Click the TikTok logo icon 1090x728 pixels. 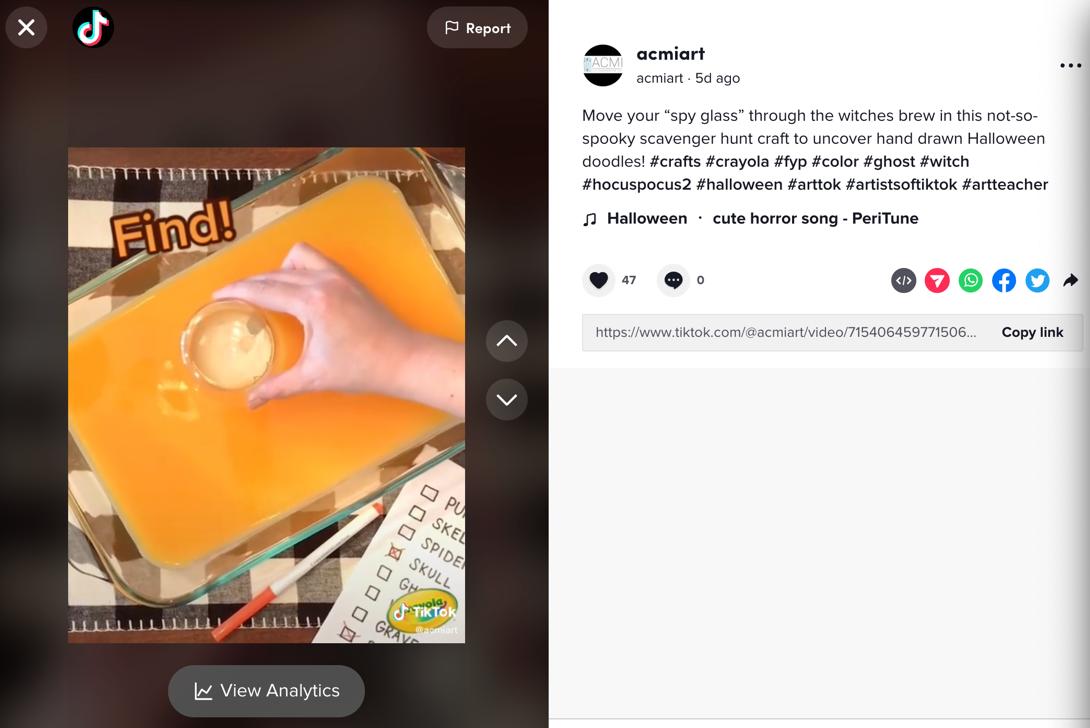click(x=93, y=28)
